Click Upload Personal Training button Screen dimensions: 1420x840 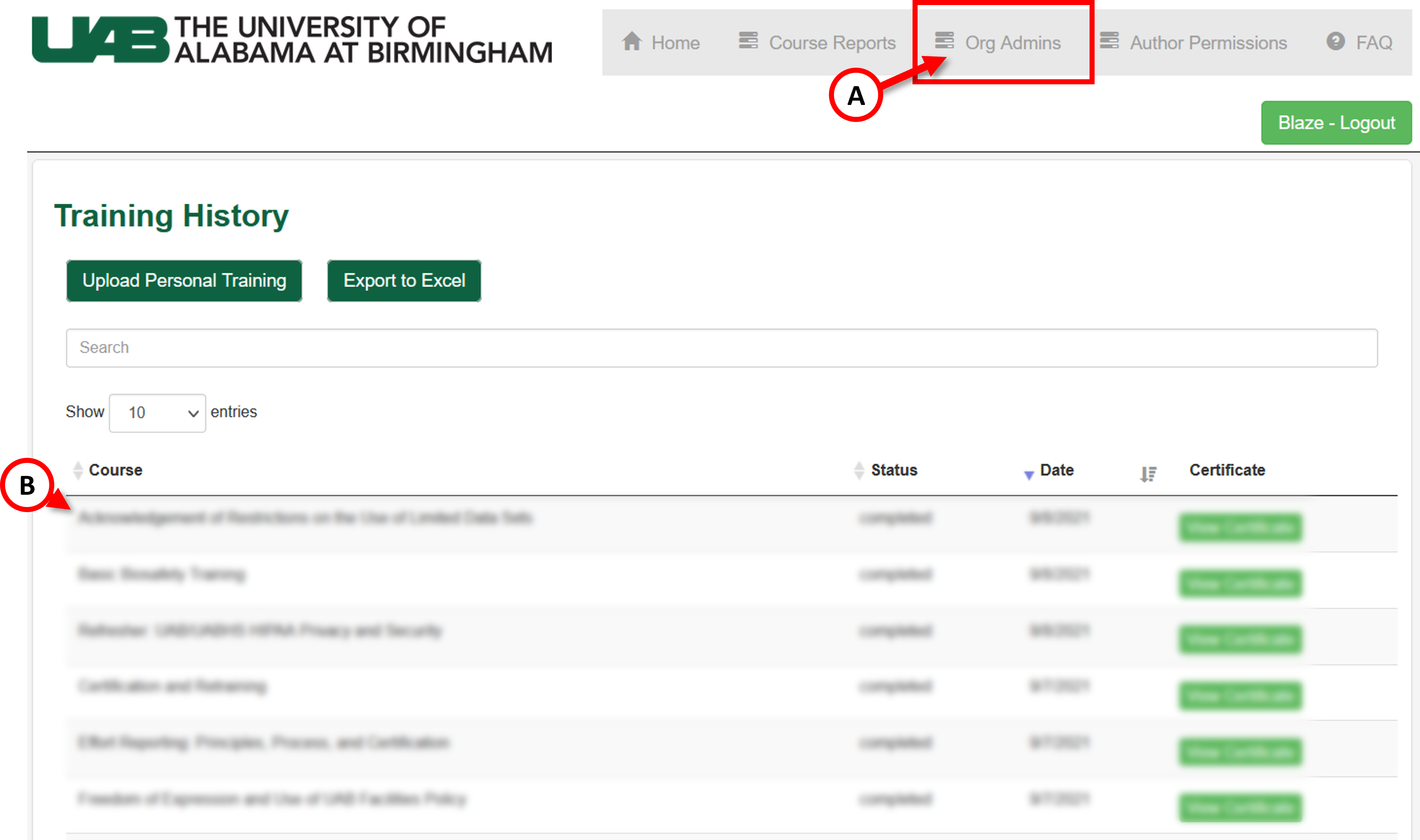tap(184, 281)
